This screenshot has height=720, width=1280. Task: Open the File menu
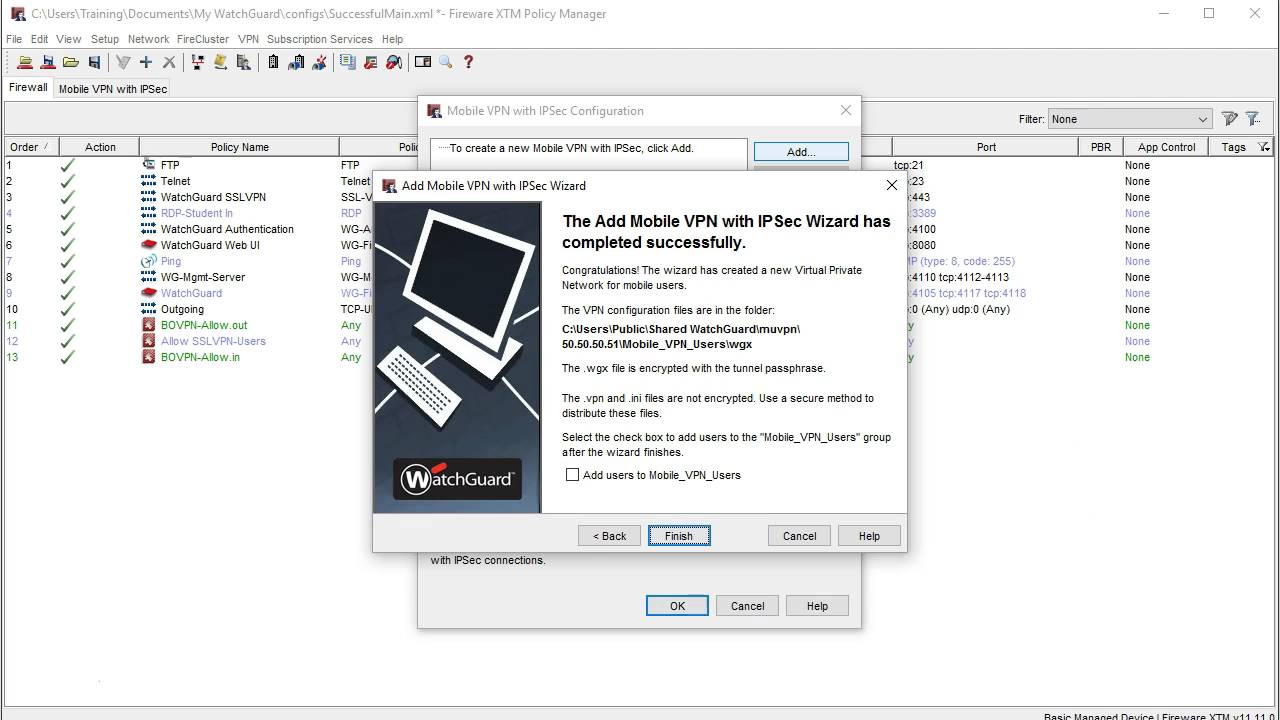point(14,39)
